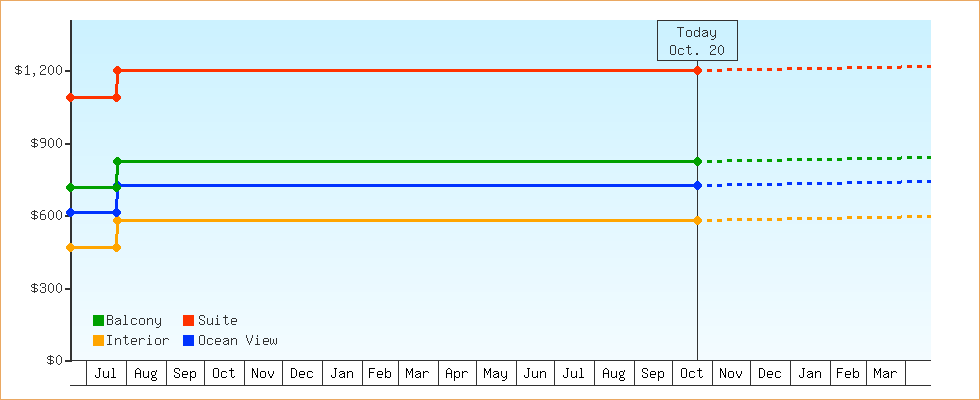Click the Suite data point on Today line

tap(697, 70)
